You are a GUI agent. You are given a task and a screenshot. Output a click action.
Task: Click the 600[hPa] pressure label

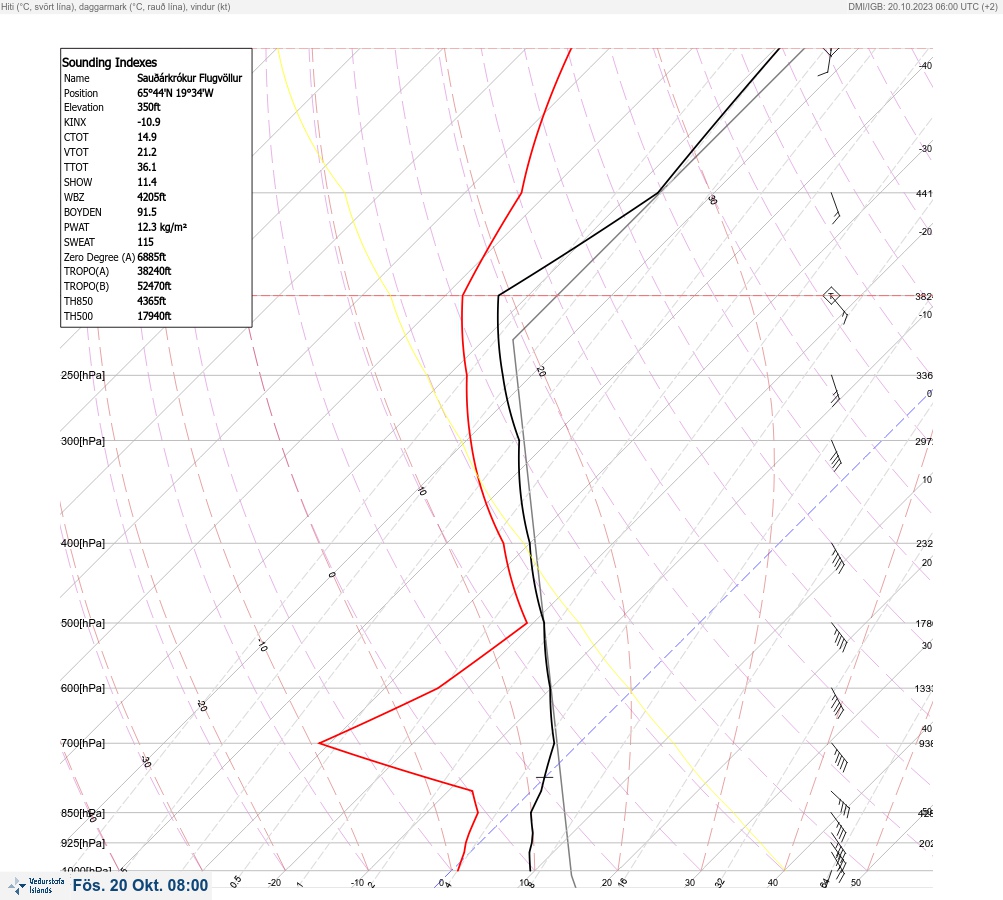[x=83, y=688]
